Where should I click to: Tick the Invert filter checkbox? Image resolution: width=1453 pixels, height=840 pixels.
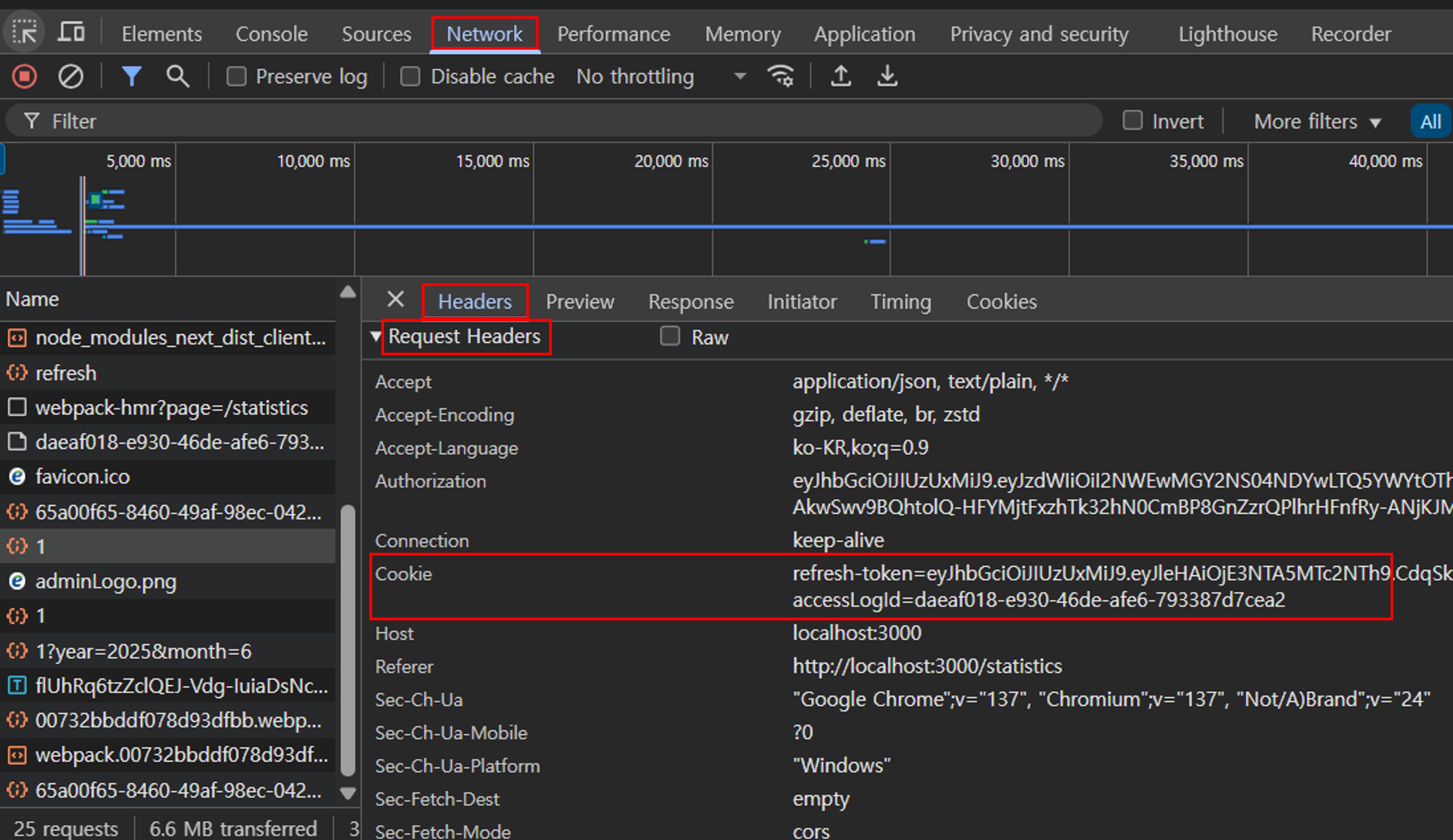click(x=1133, y=121)
